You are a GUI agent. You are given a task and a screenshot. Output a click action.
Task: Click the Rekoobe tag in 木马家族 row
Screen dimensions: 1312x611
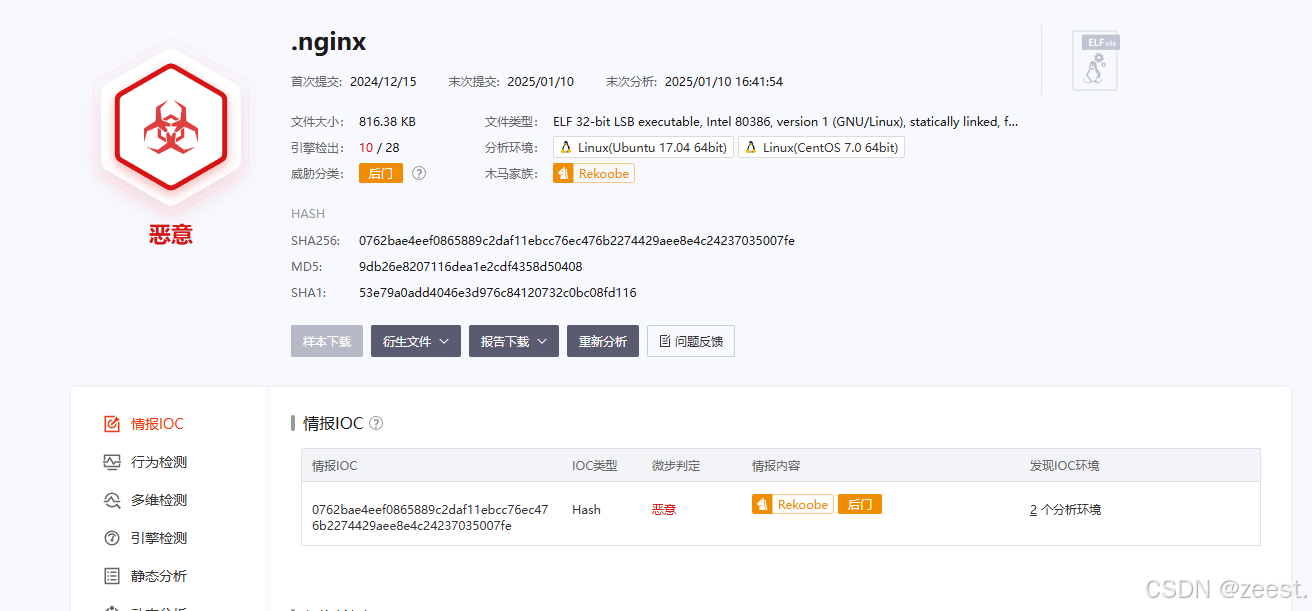pos(594,173)
